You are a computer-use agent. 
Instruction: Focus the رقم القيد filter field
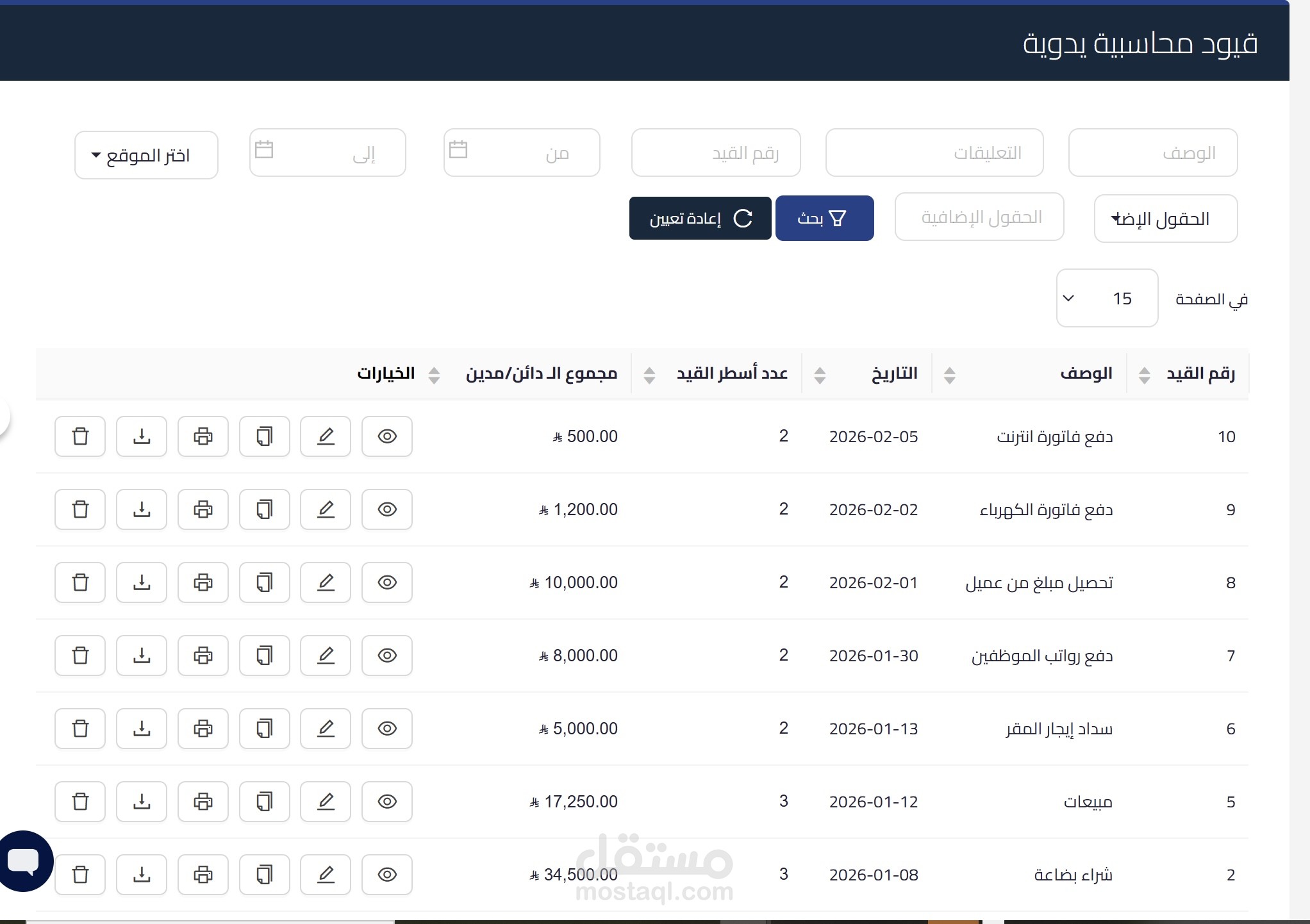click(x=716, y=153)
